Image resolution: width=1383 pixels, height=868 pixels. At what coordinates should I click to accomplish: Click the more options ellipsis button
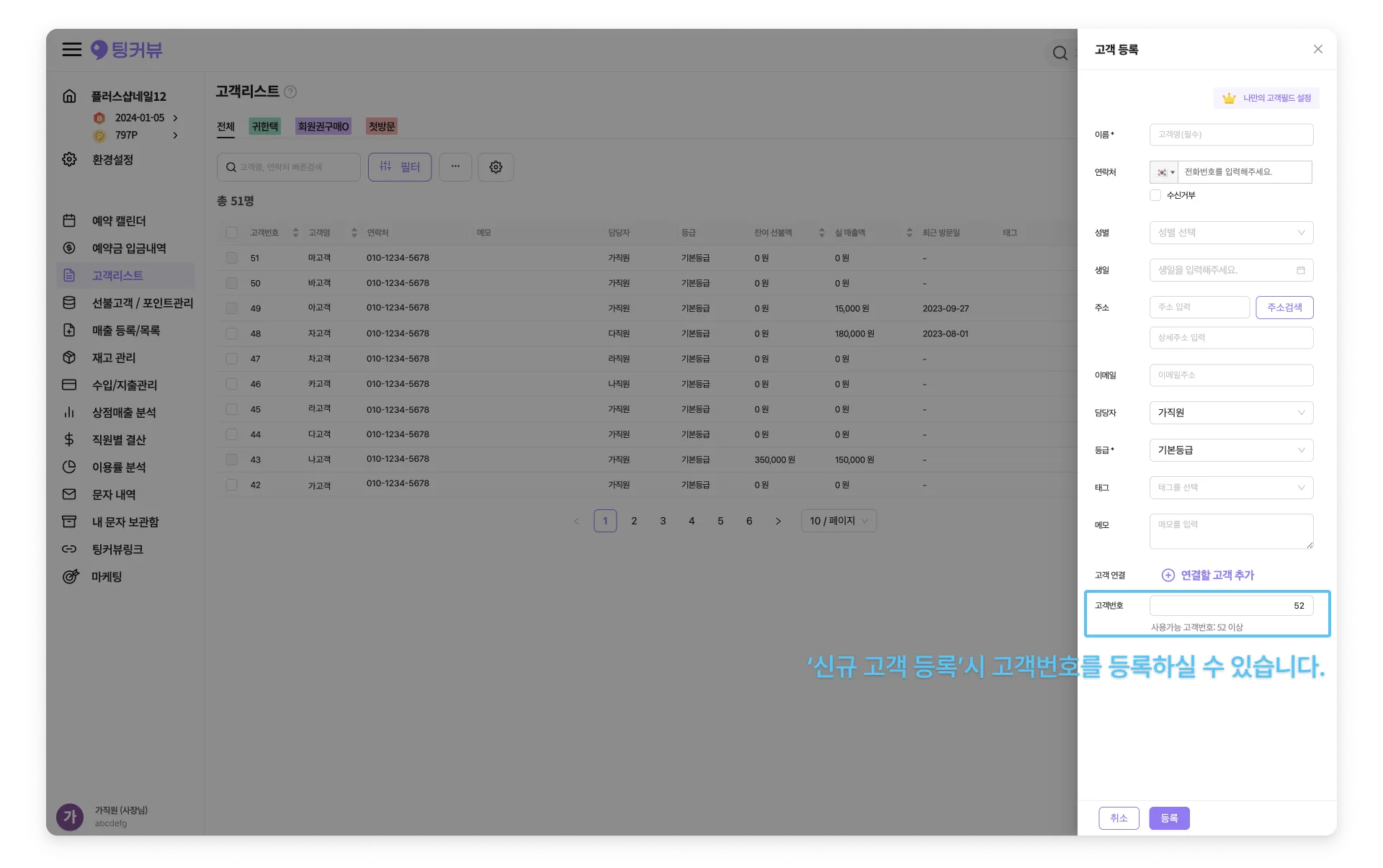[455, 167]
